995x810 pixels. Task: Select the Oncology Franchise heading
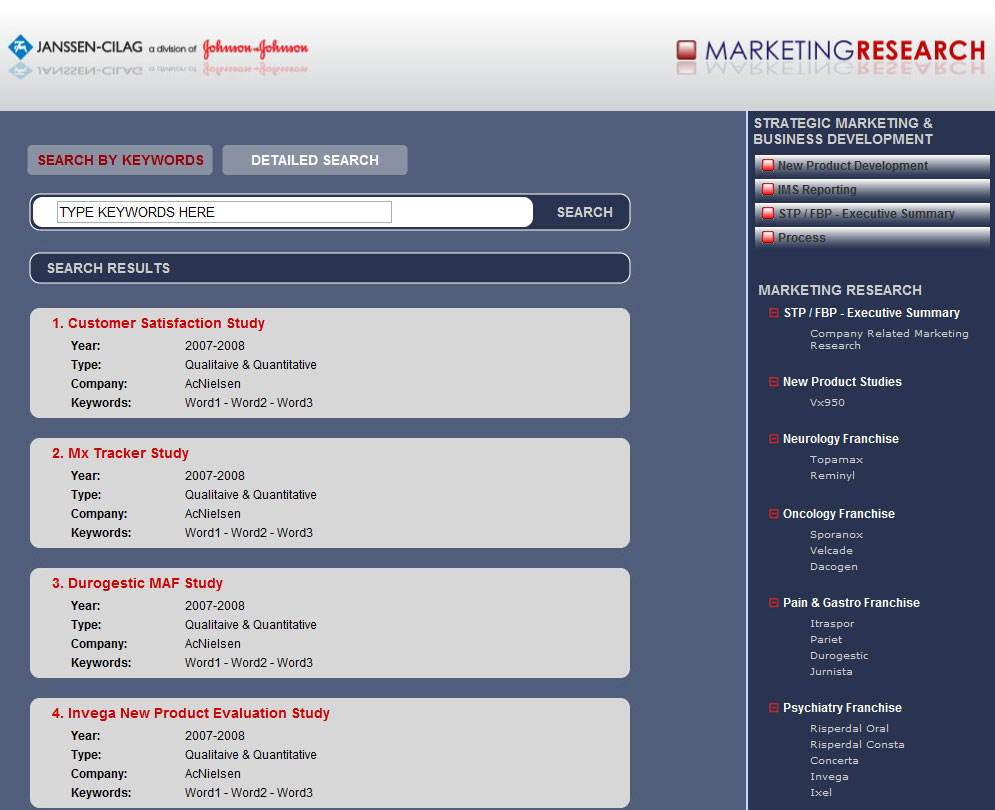tap(838, 514)
